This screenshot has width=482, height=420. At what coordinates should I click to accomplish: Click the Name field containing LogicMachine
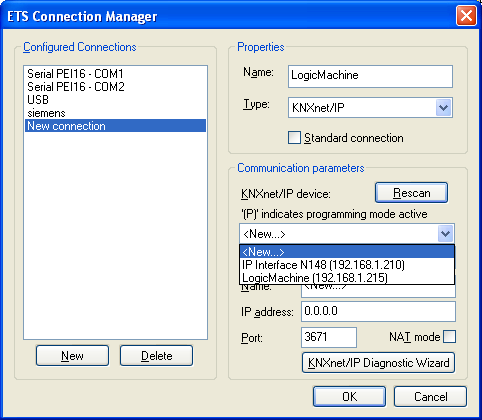click(x=370, y=76)
